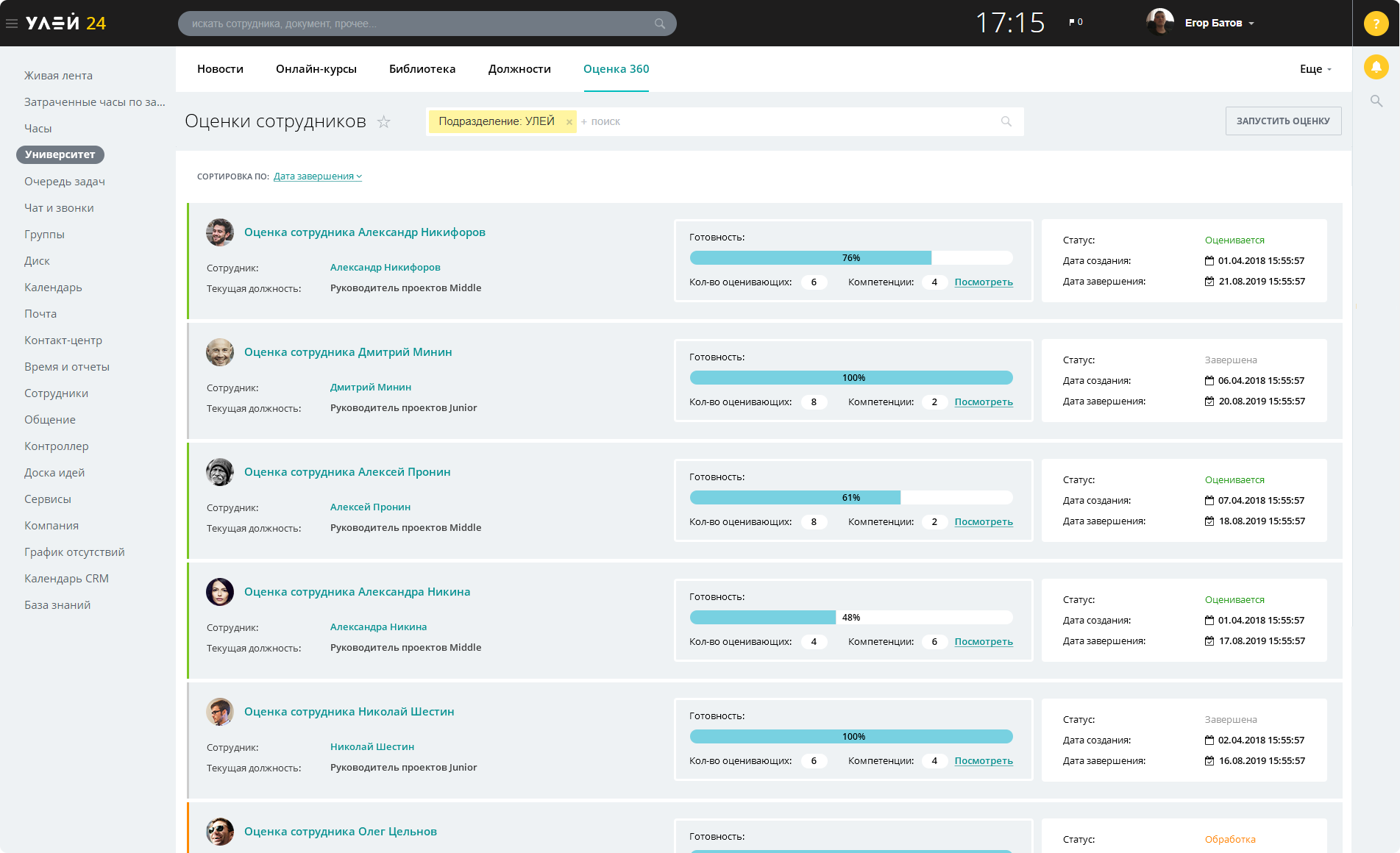Click the right-panel search icon
This screenshot has width=1400, height=853.
coord(1376,101)
